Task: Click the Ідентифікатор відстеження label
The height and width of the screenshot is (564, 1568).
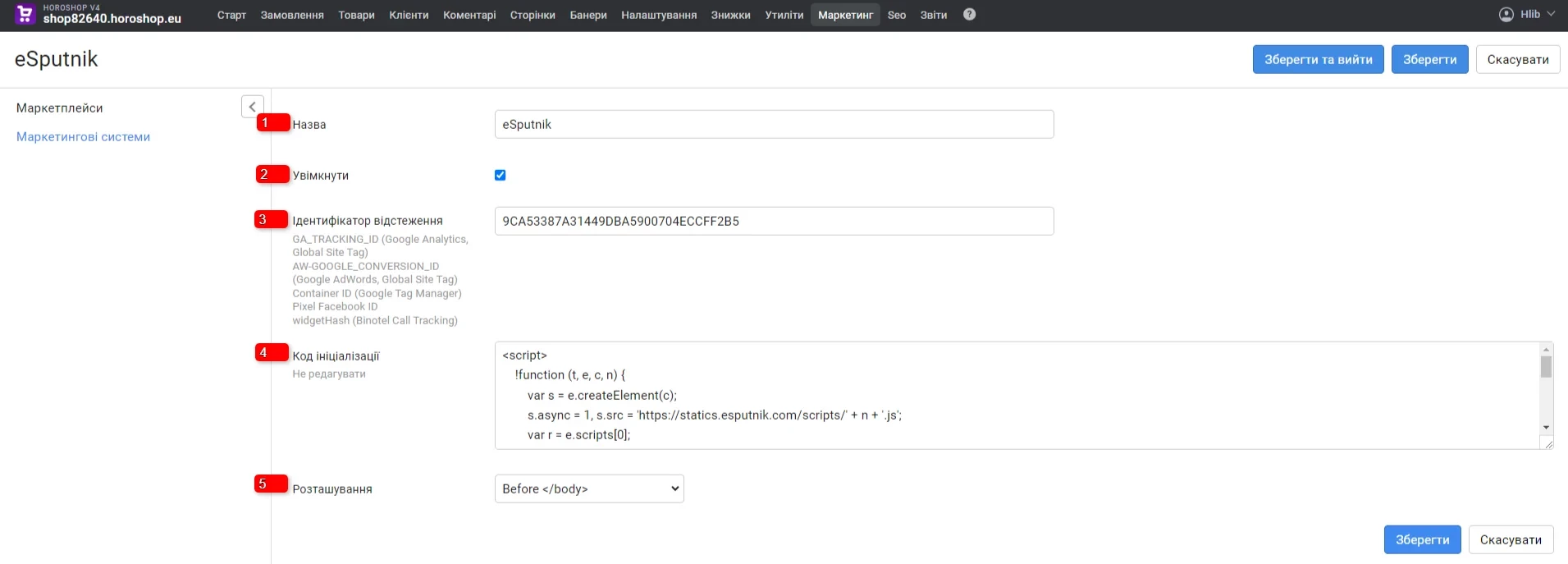Action: 368,221
